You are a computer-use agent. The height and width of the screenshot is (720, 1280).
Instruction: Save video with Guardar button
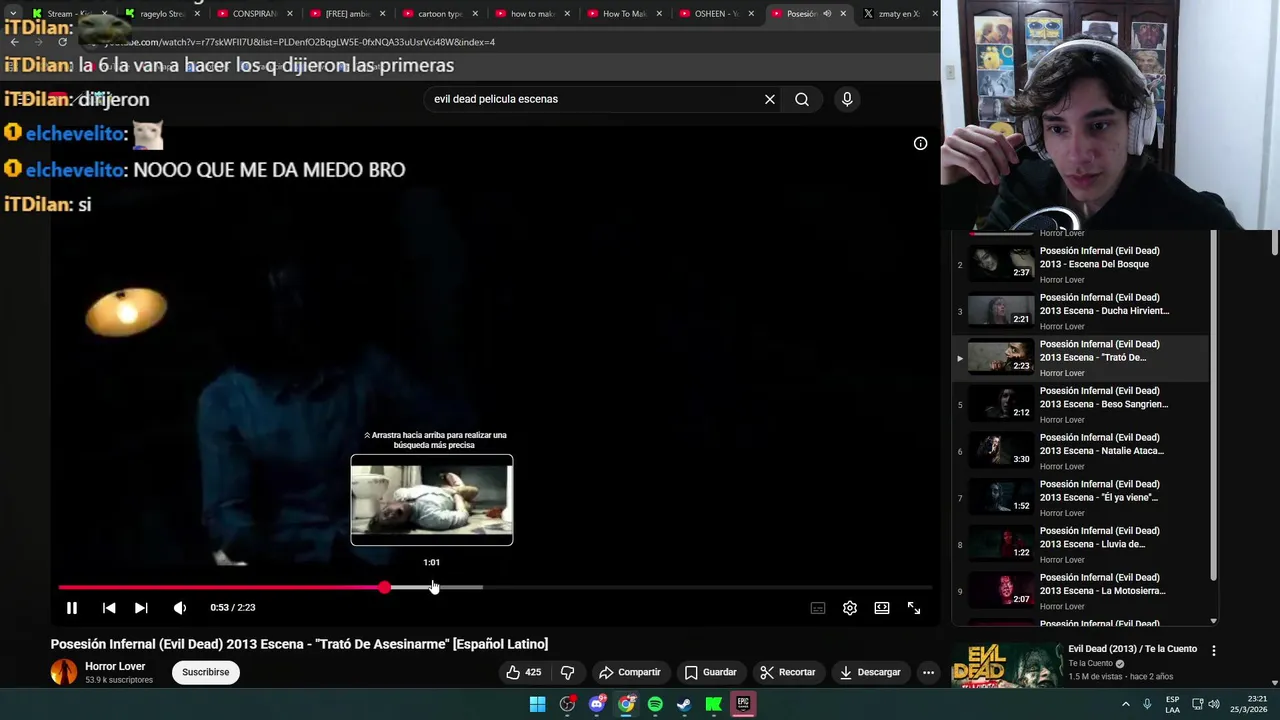[710, 672]
